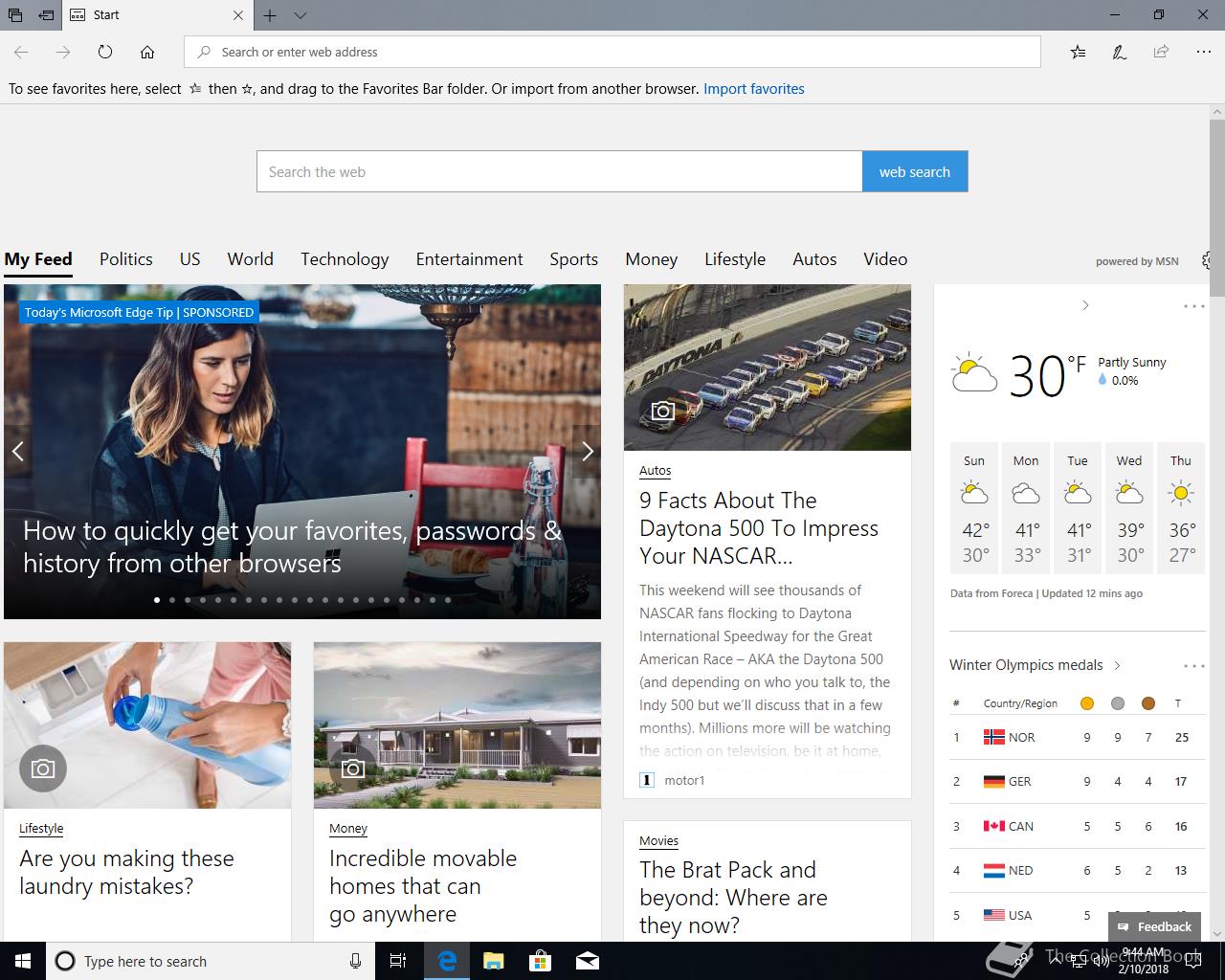Screen dimensions: 1225x980
Task: Select the NOR row in medals table
Action: click(x=1078, y=737)
